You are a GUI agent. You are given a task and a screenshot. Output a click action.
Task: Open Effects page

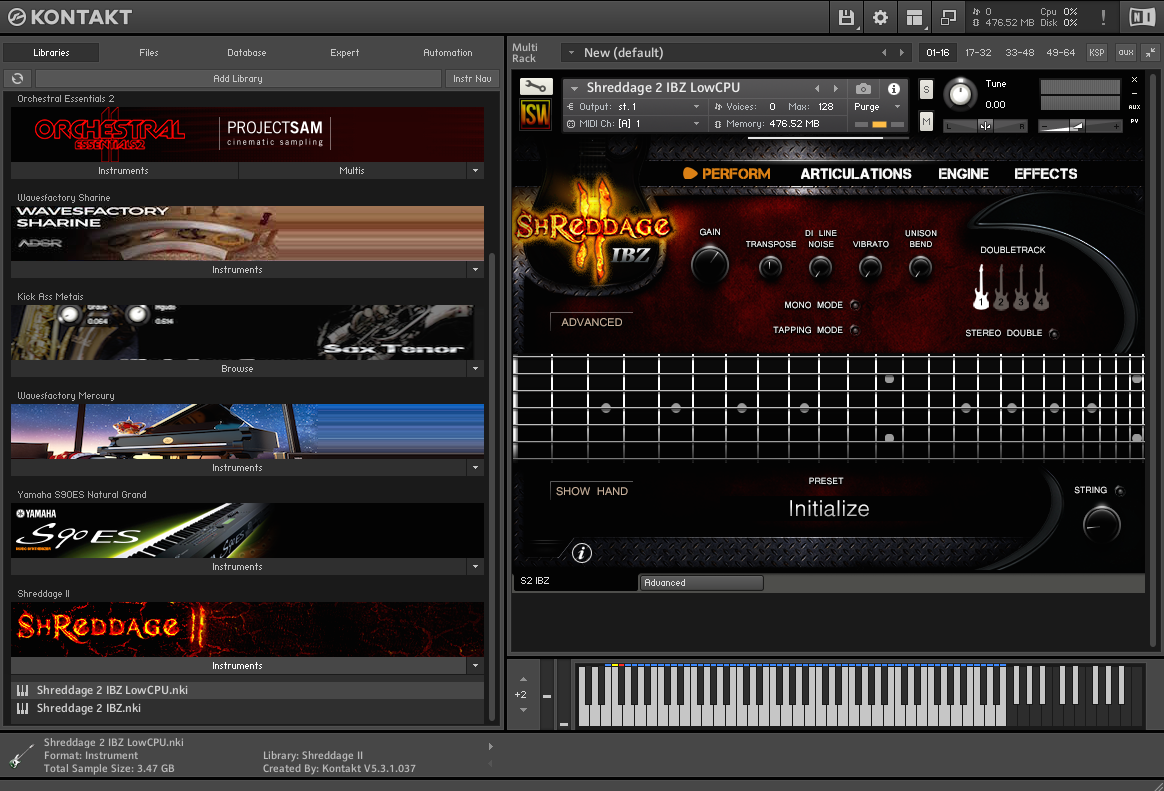point(1045,174)
